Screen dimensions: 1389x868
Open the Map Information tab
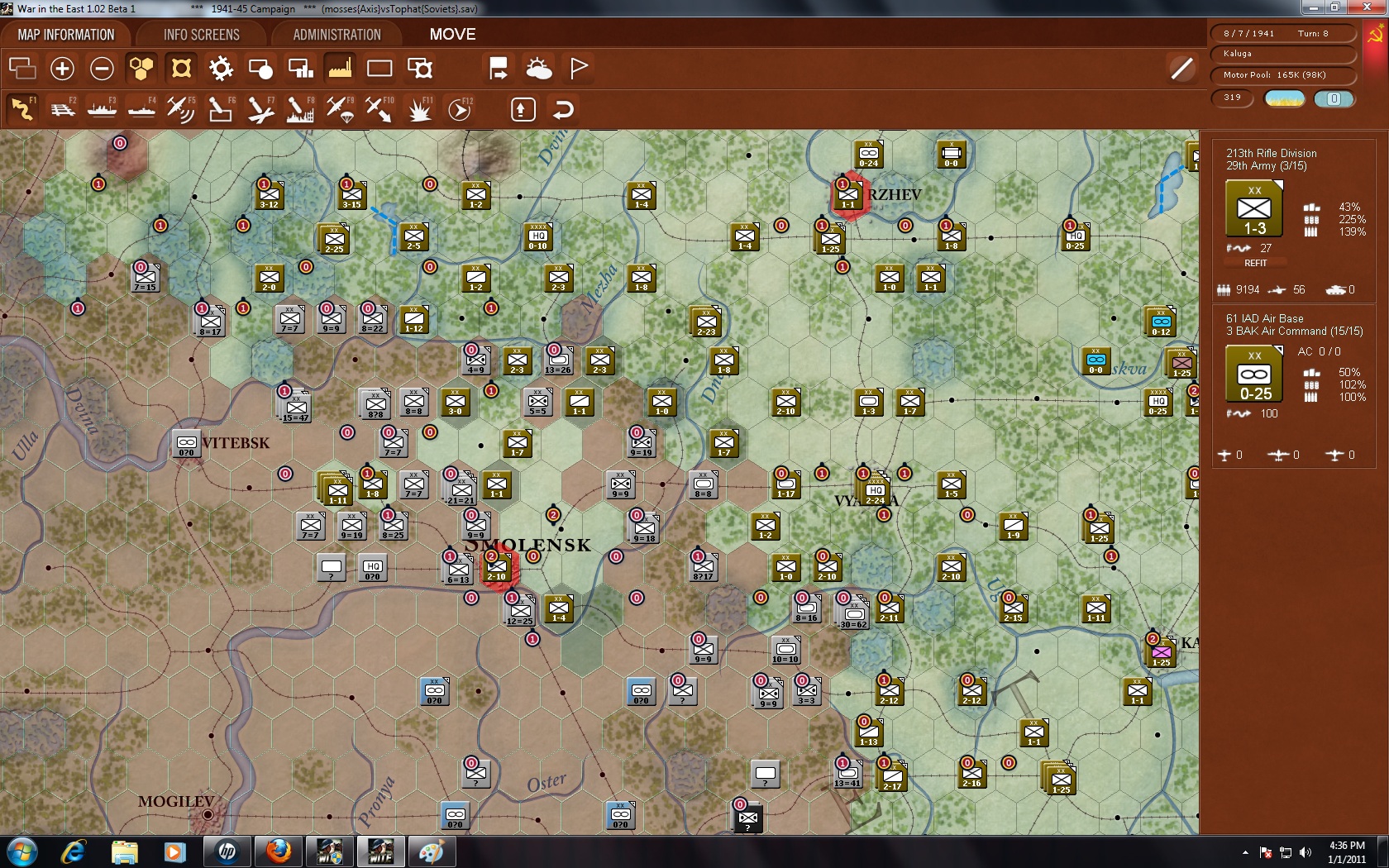pos(66,35)
